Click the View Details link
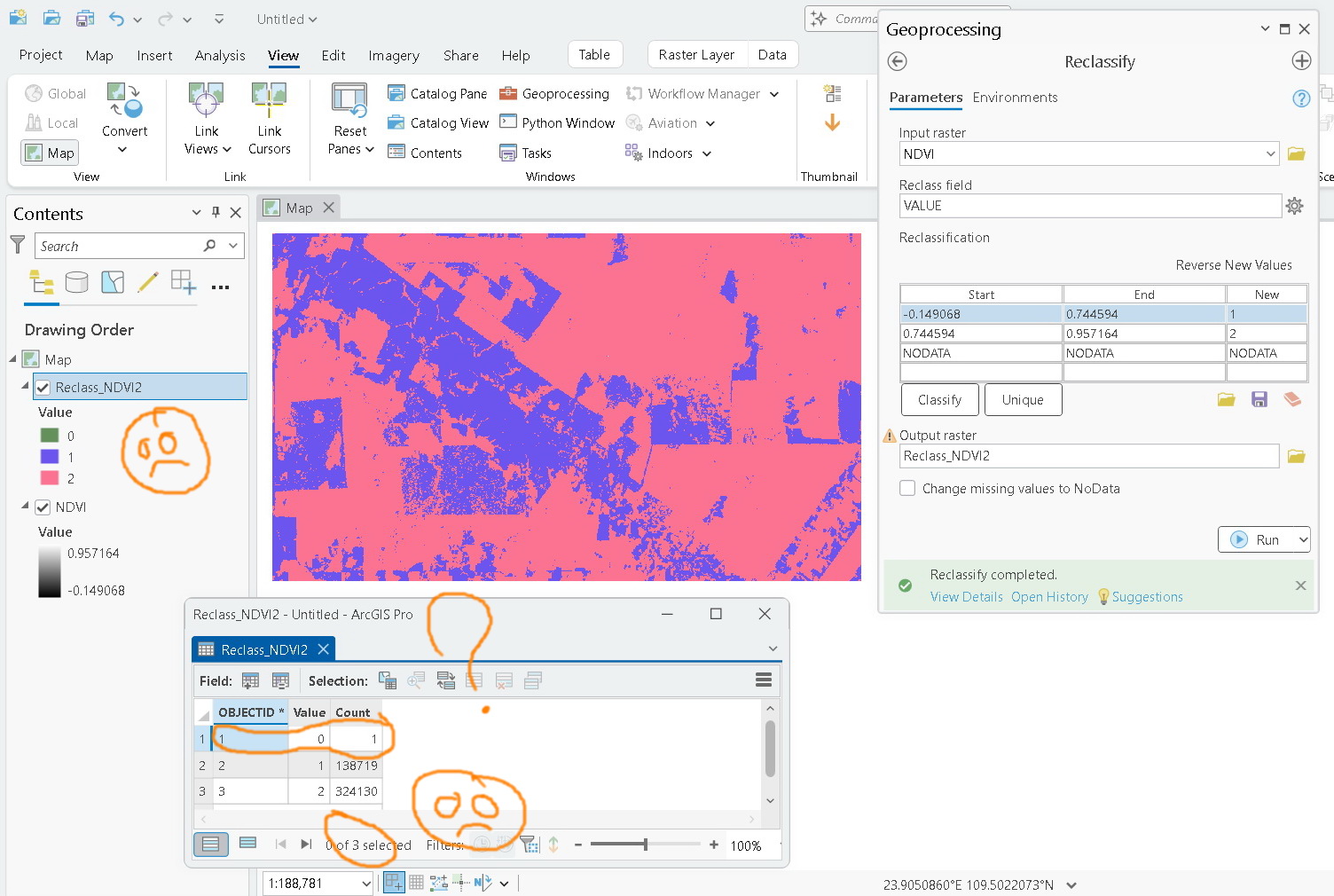This screenshot has height=896, width=1334. 966,596
